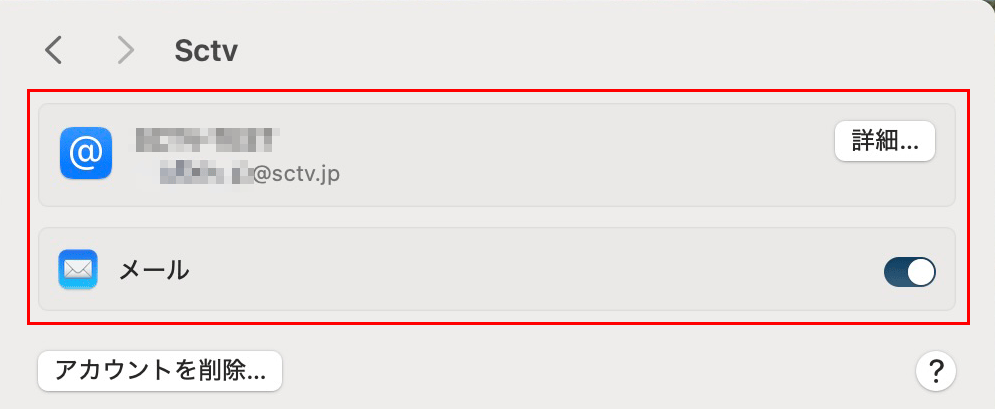Click the internet account row background
Screen dimensions: 995x409
[x=497, y=155]
